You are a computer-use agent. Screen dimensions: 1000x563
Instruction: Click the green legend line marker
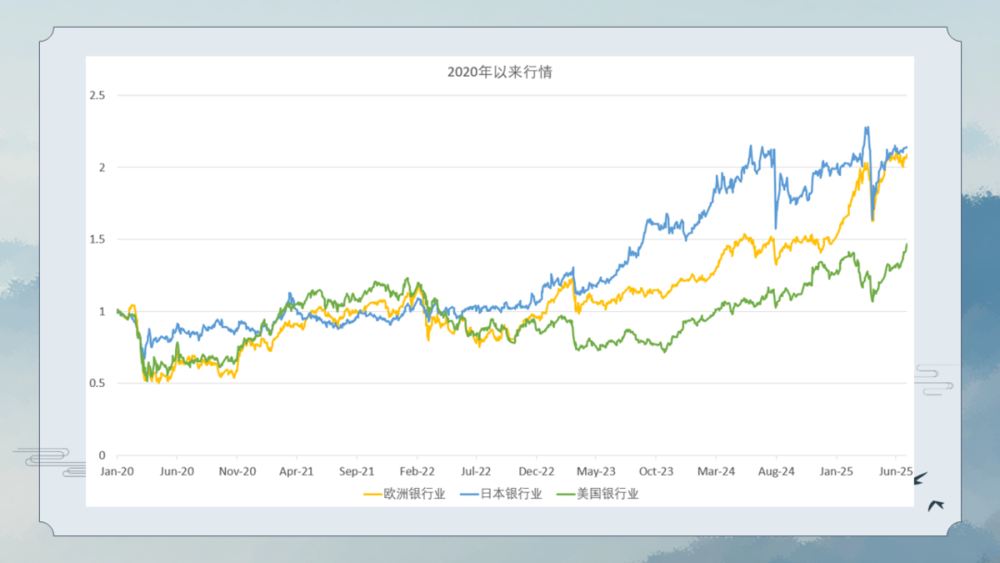(565, 493)
